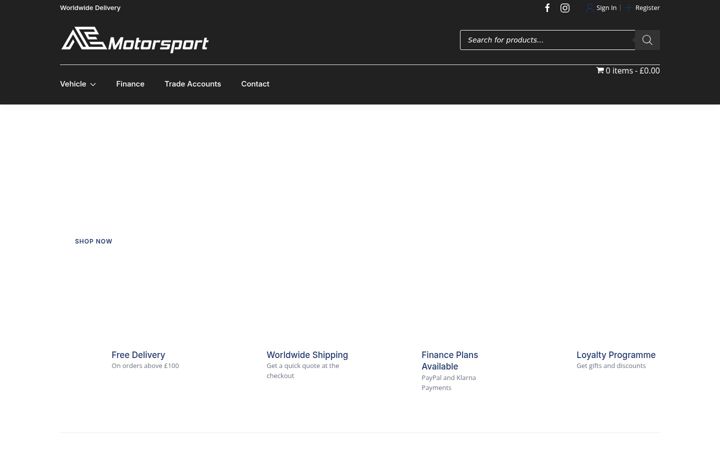Select the Worldwide Shipping heading
This screenshot has height=450, width=720.
click(307, 354)
